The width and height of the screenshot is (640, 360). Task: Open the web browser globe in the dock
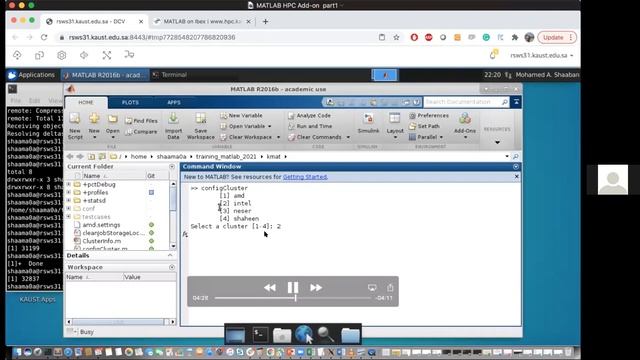coord(304,334)
